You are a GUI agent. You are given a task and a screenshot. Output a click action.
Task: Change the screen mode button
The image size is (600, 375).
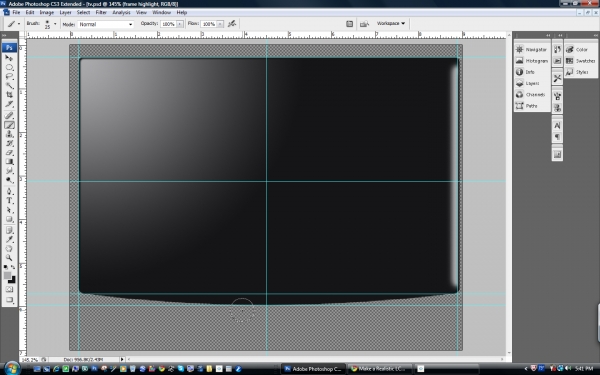[9, 300]
